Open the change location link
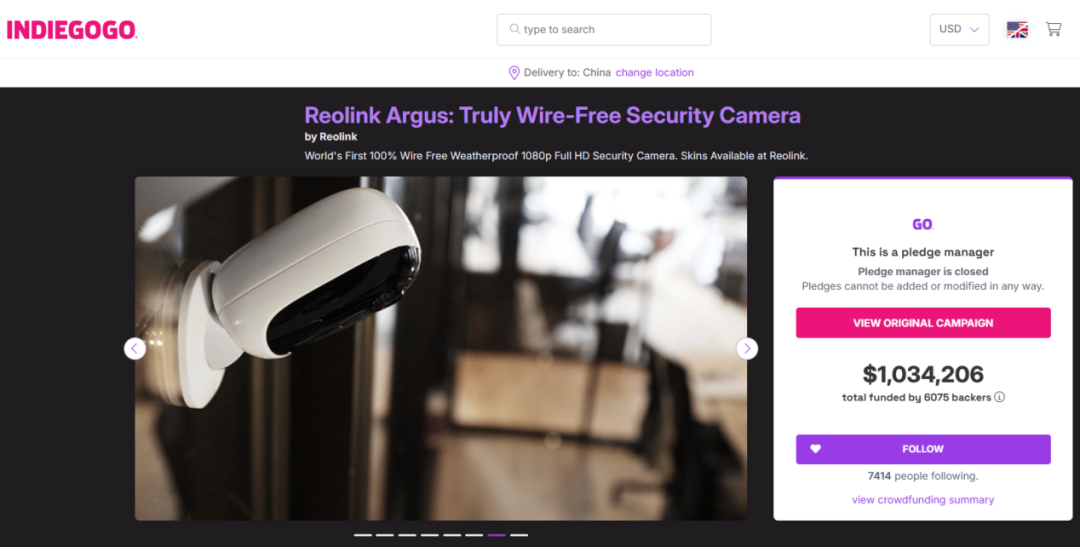Image resolution: width=1080 pixels, height=547 pixels. (x=654, y=72)
